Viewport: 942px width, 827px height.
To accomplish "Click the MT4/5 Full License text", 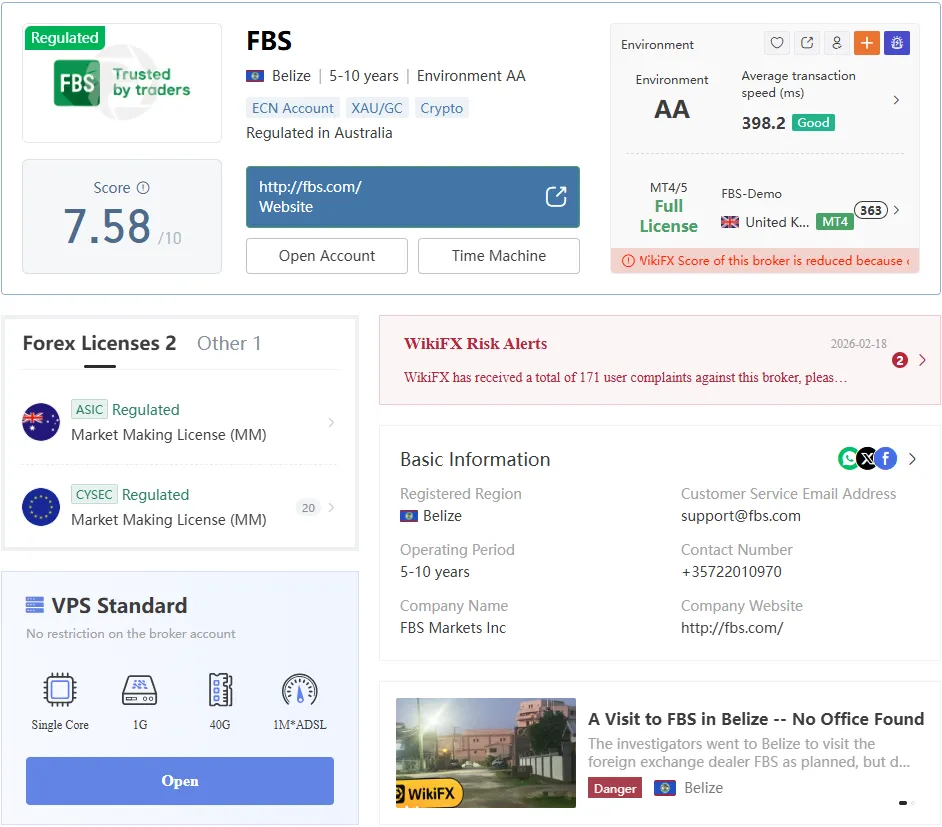I will click(669, 208).
